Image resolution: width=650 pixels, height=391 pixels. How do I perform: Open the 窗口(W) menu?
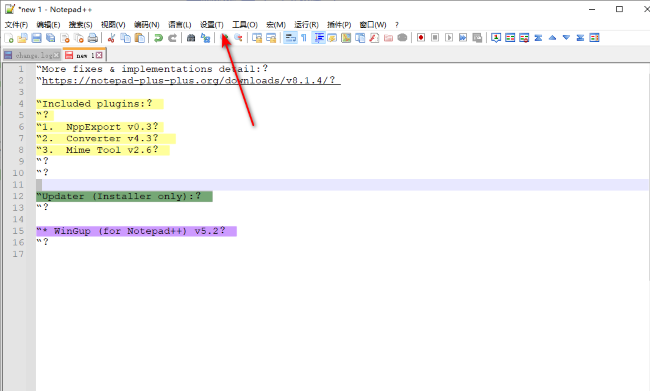pyautogui.click(x=373, y=25)
